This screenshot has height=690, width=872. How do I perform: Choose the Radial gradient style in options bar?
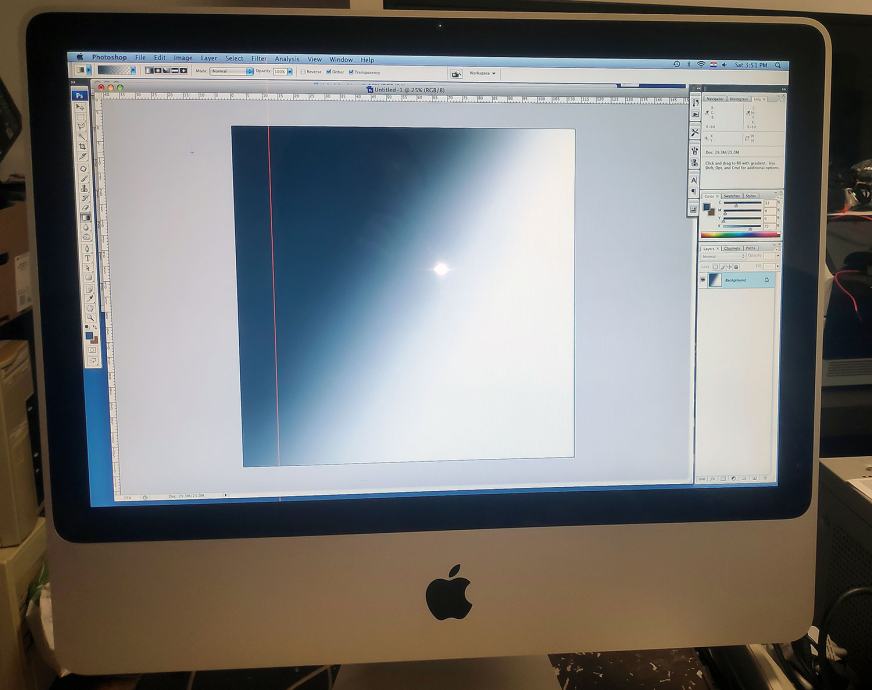(x=159, y=70)
